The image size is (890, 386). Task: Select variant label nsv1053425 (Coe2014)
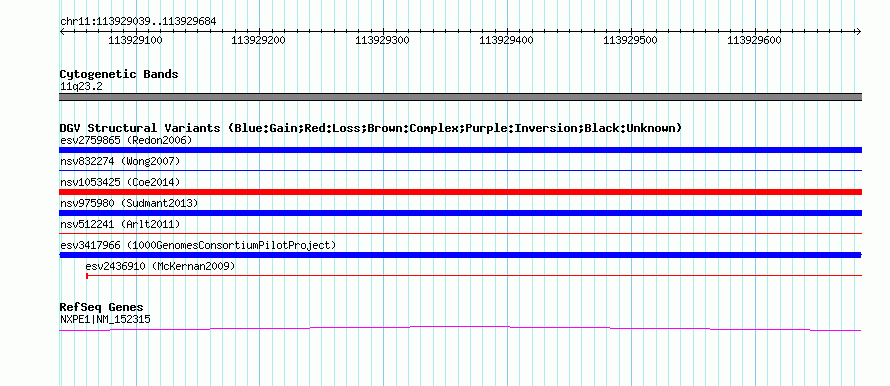click(120, 182)
